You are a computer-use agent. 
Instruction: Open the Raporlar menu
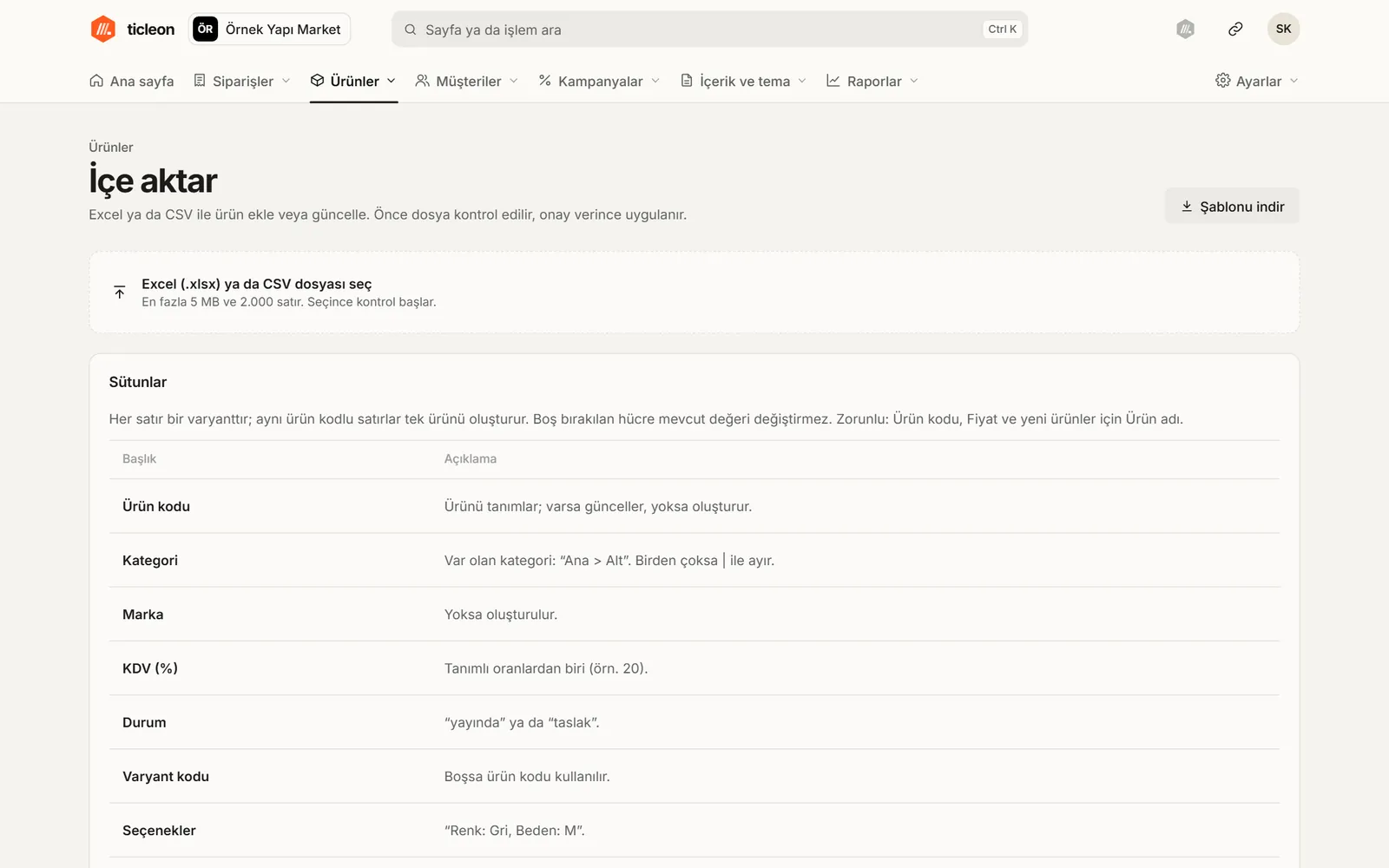coord(872,81)
